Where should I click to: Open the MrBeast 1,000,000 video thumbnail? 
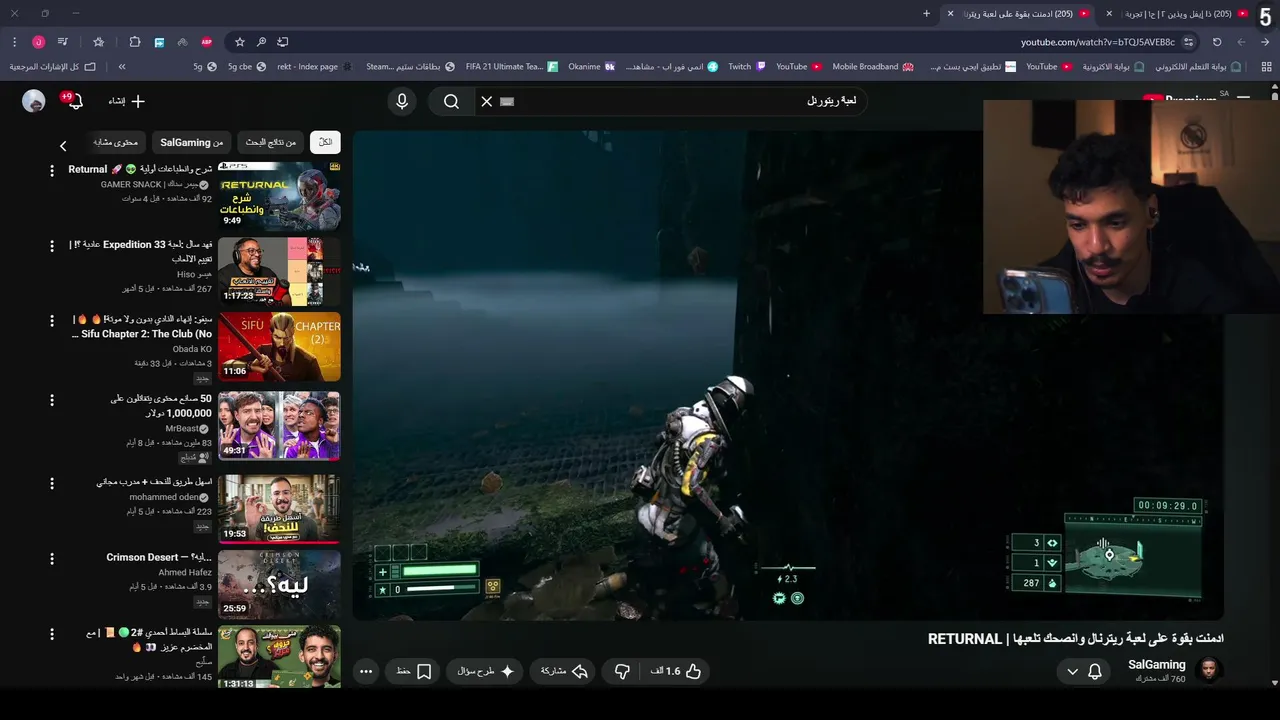(279, 425)
